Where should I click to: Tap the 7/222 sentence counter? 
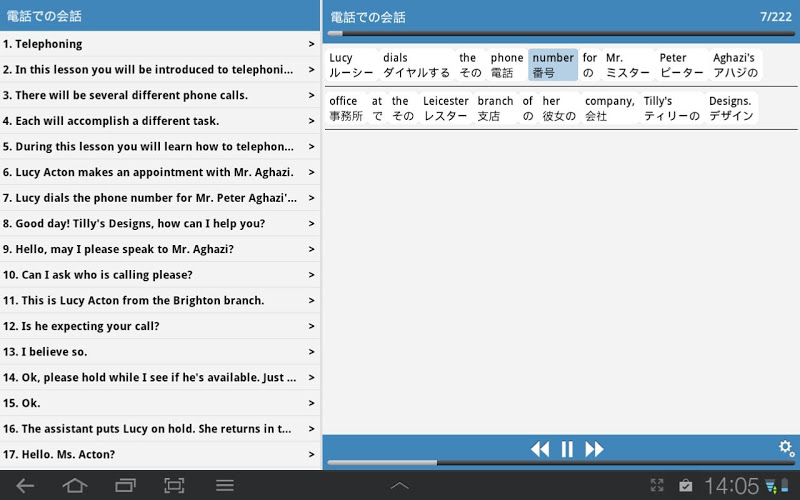[x=776, y=17]
